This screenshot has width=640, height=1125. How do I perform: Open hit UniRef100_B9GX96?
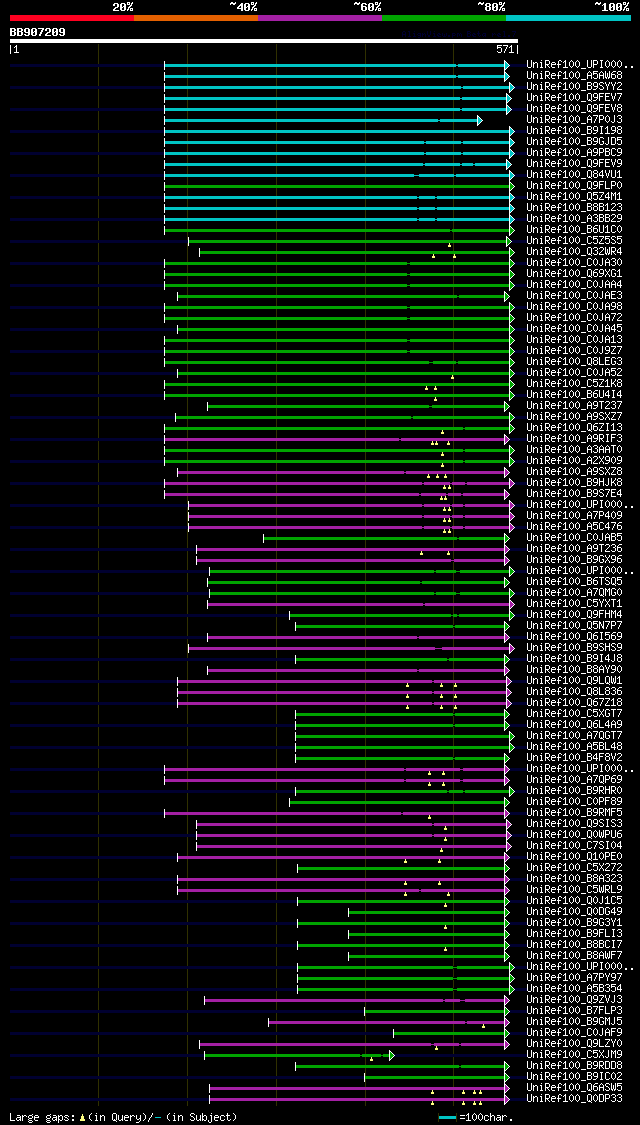[x=575, y=560]
